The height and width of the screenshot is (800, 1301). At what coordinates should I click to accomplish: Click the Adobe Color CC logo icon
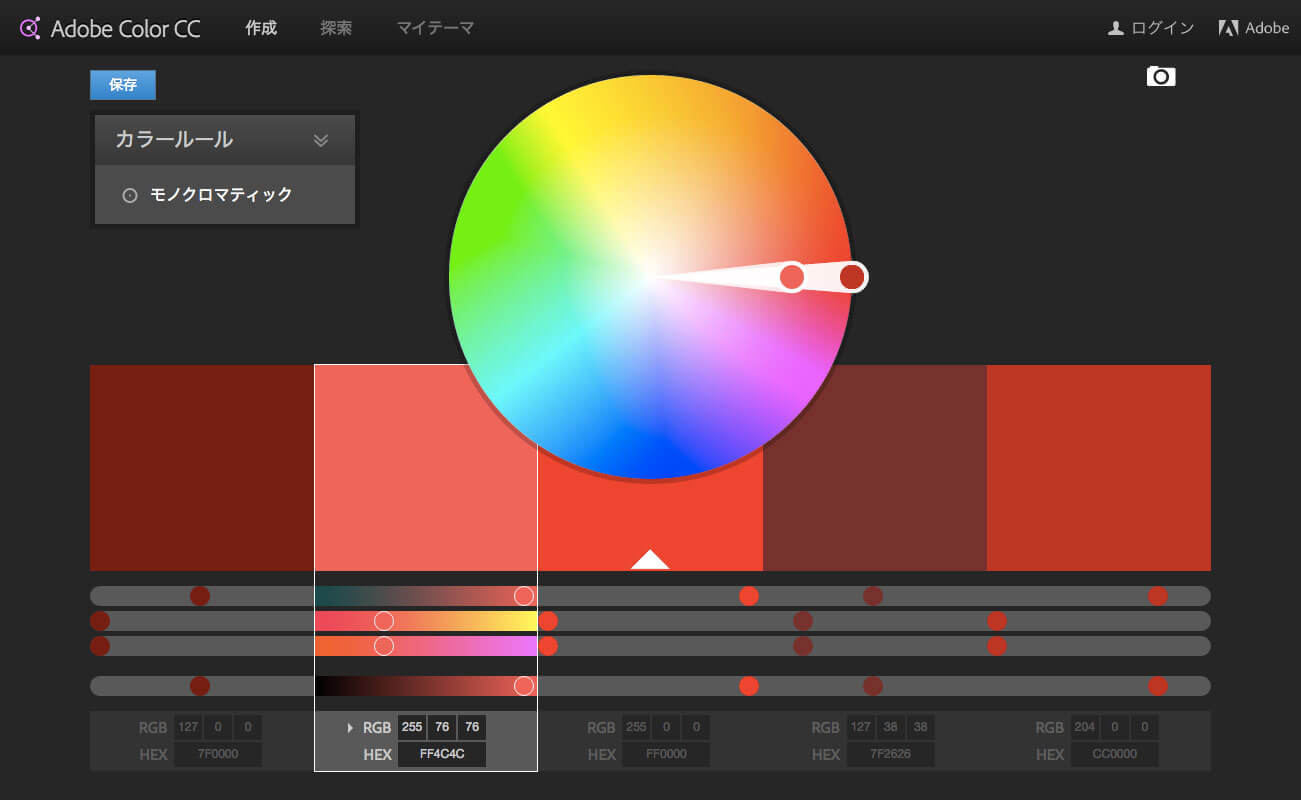coord(30,28)
